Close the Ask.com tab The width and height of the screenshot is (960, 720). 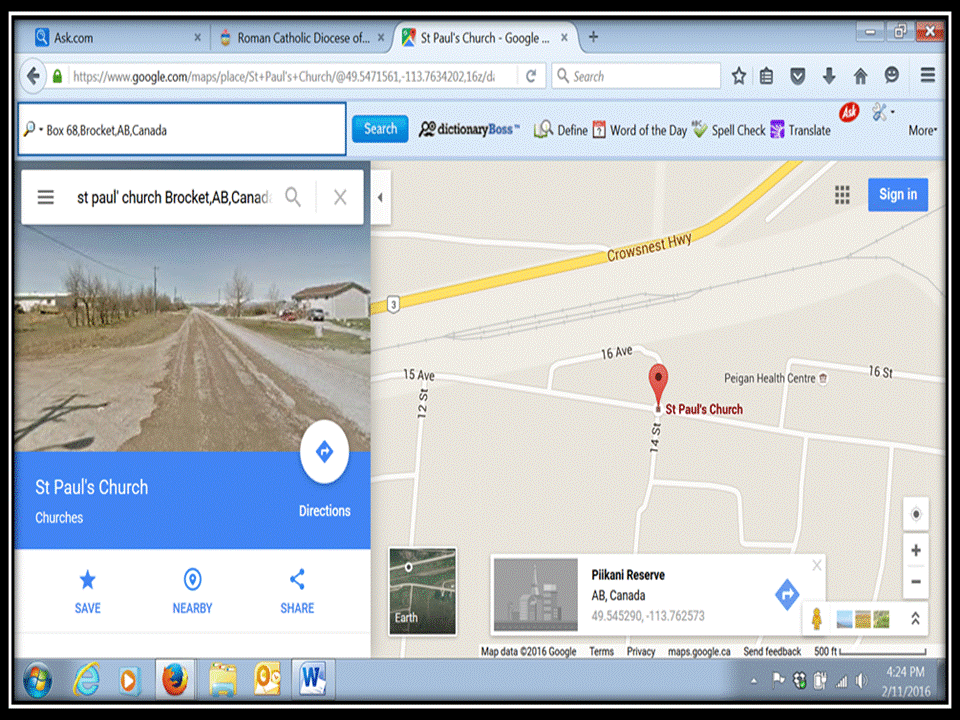pos(197,37)
